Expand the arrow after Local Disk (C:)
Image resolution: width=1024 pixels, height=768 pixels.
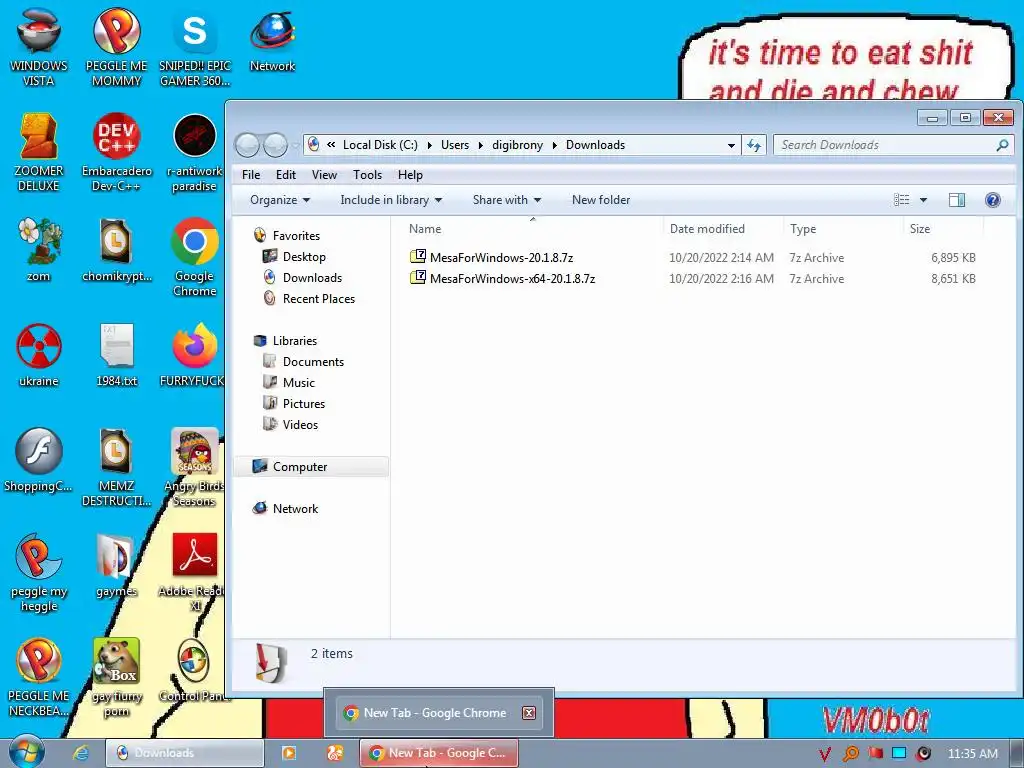pyautogui.click(x=430, y=145)
